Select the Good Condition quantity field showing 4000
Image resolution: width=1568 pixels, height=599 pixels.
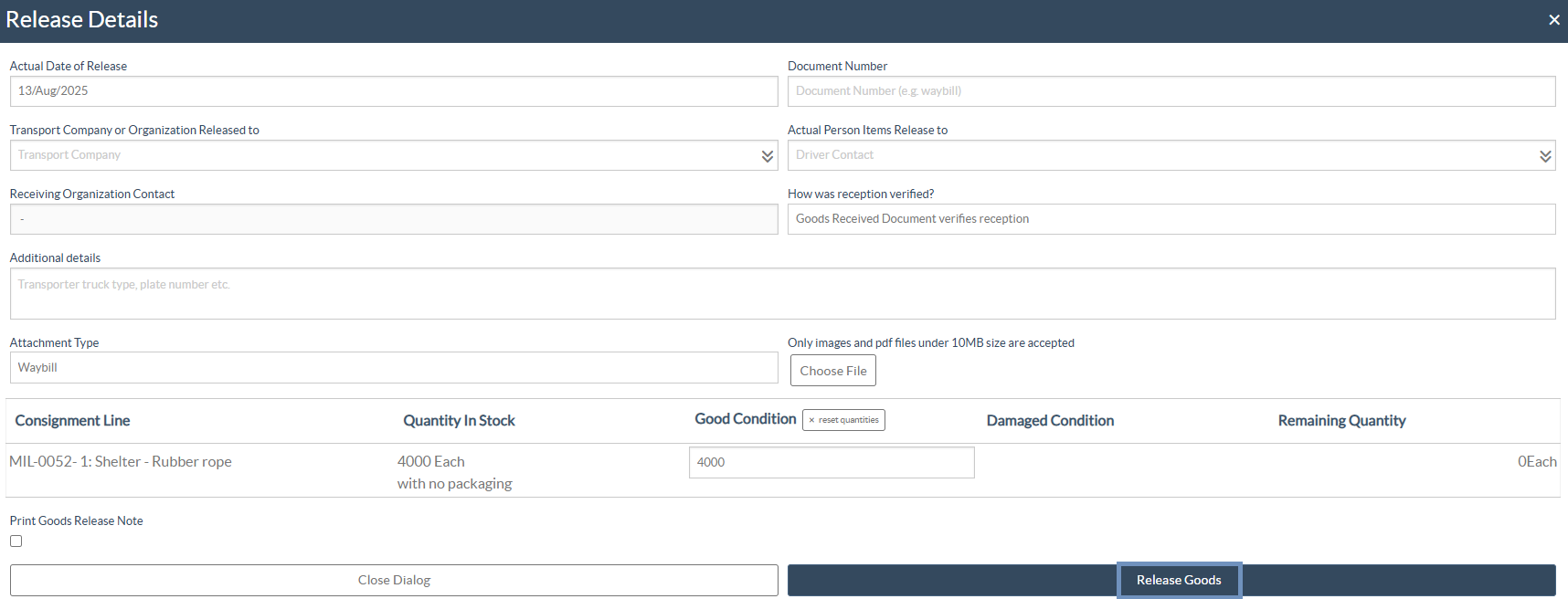(831, 463)
